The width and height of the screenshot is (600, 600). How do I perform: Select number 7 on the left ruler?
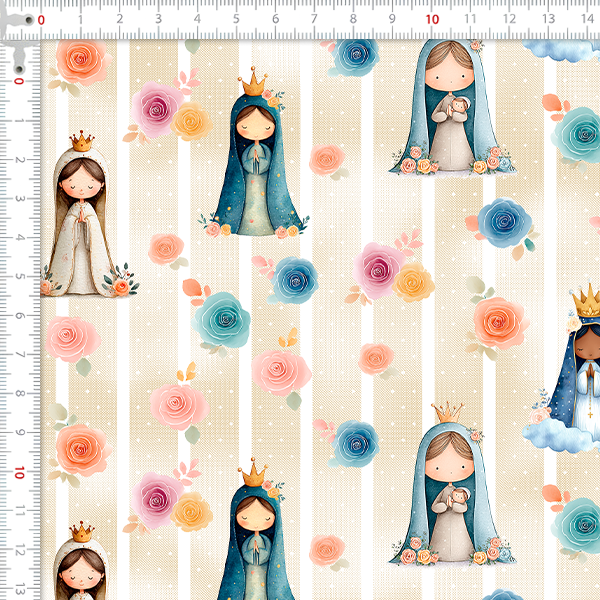click(x=19, y=355)
